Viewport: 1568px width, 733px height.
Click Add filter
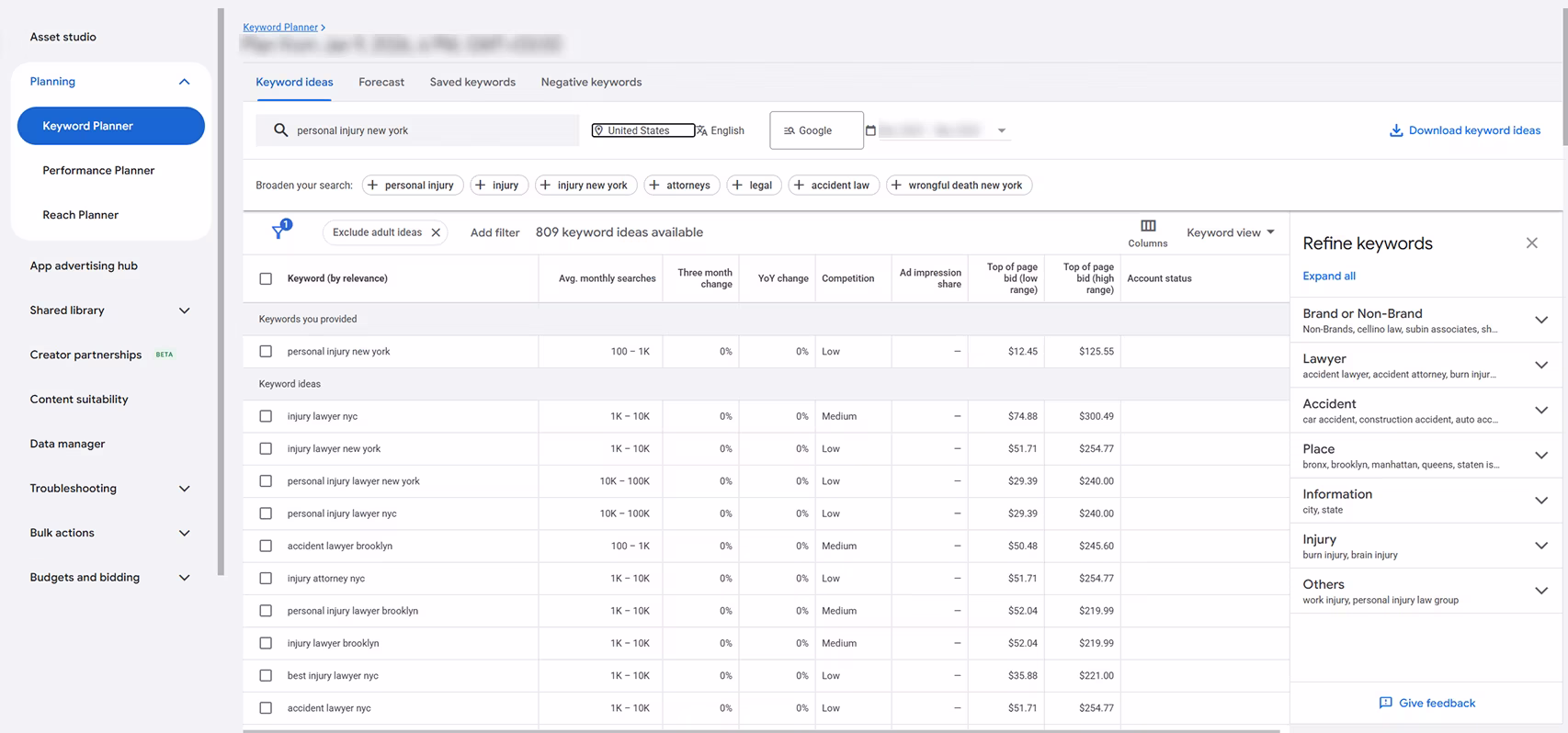(494, 232)
